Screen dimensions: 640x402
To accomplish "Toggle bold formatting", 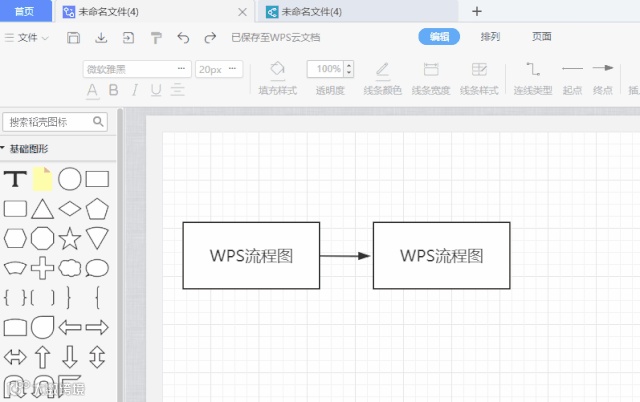I will [x=114, y=90].
